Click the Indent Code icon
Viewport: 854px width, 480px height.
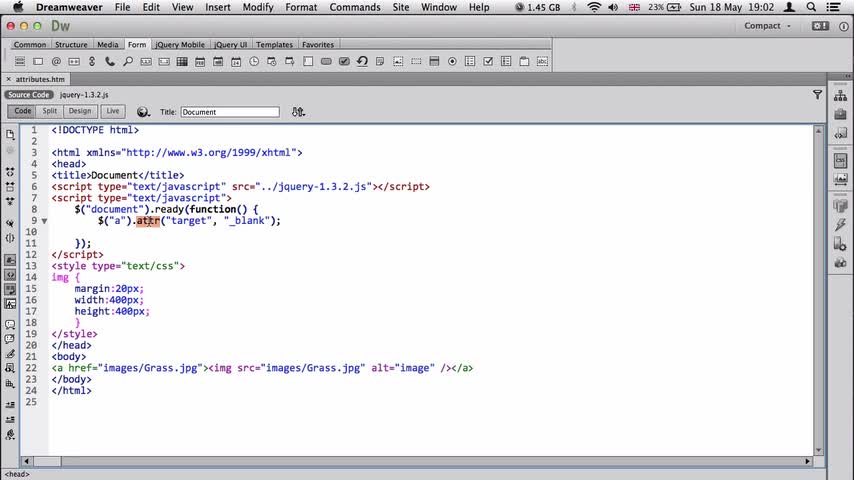click(10, 405)
